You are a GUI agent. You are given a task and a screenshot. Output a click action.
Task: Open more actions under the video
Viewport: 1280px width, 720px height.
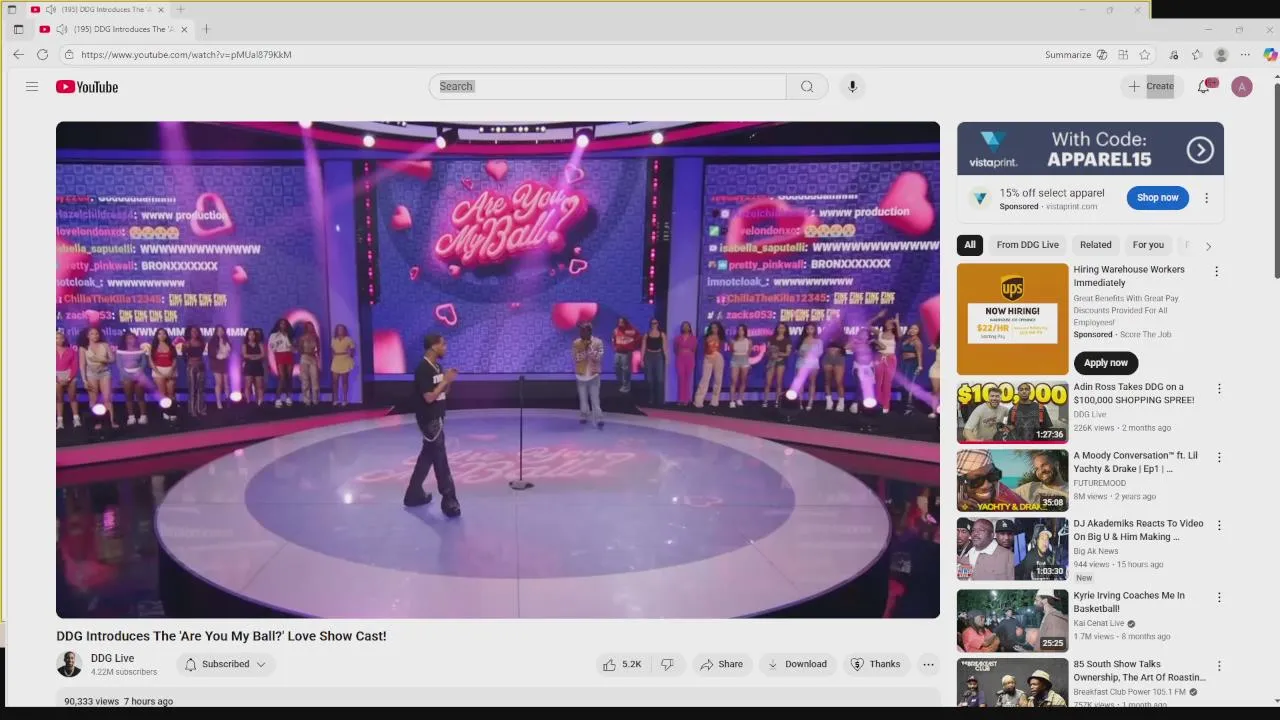(928, 664)
